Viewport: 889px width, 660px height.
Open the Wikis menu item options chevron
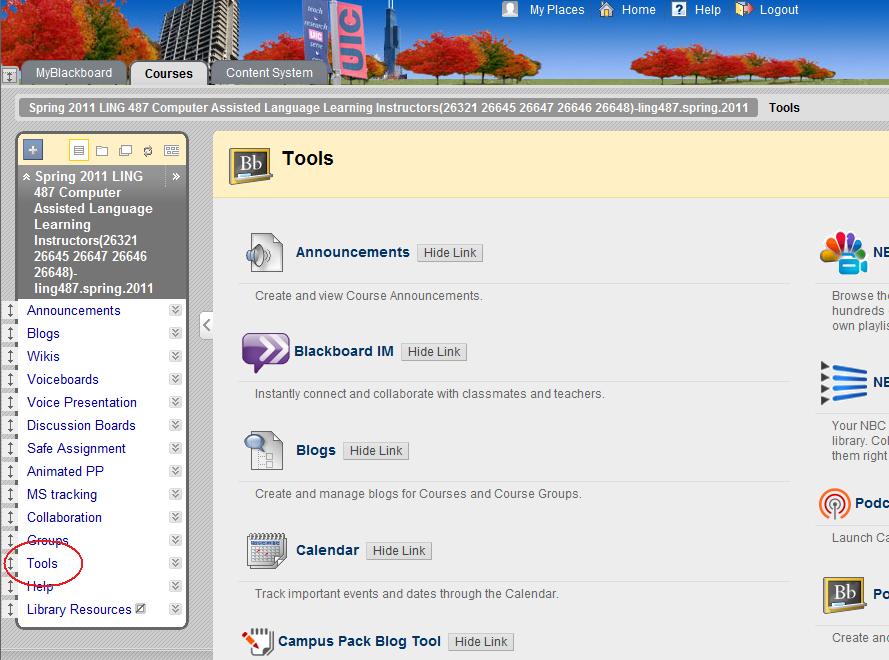pos(175,356)
